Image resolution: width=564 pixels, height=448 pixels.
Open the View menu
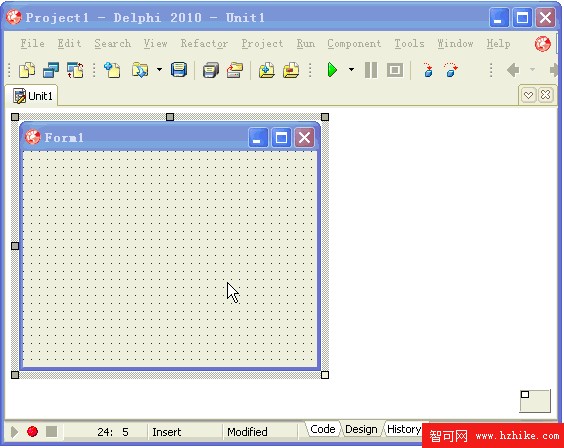pos(155,44)
